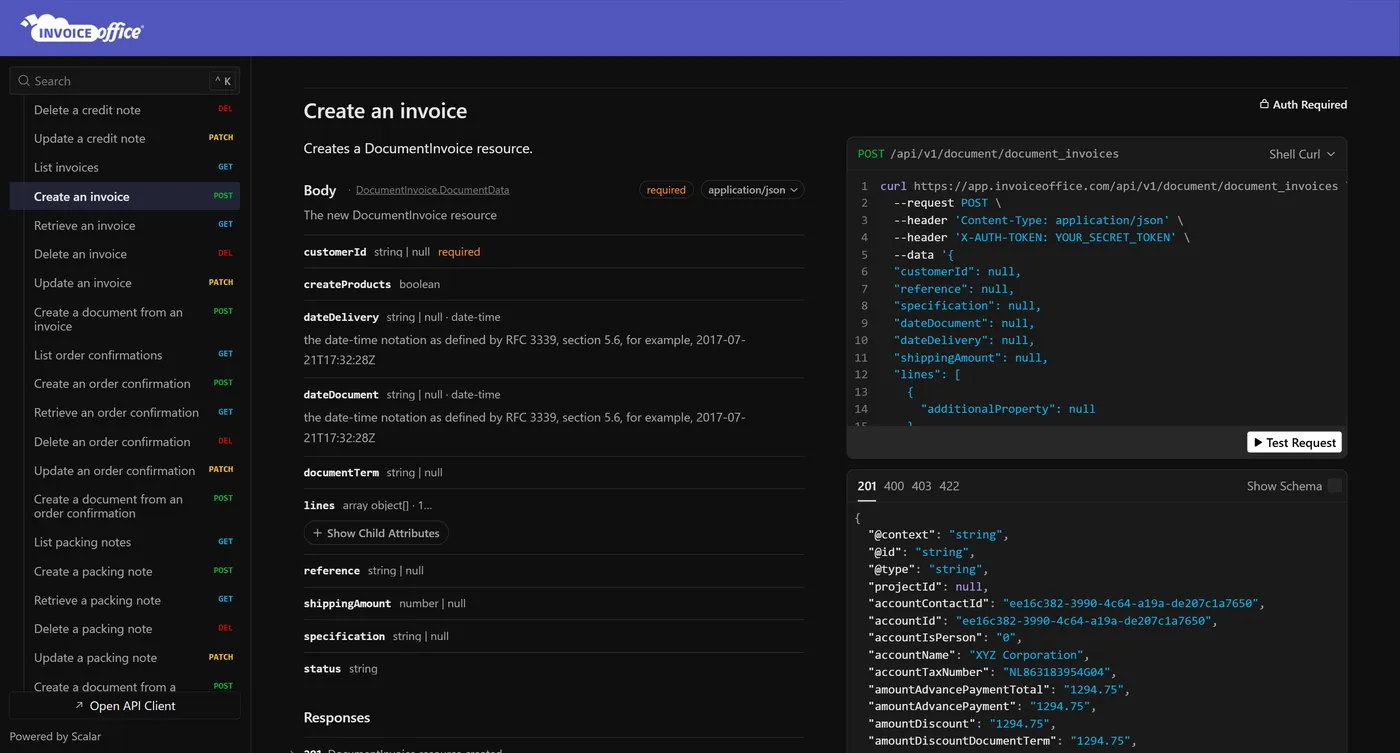Select Create an invoice in sidebar
The width and height of the screenshot is (1400, 753).
pyautogui.click(x=125, y=196)
